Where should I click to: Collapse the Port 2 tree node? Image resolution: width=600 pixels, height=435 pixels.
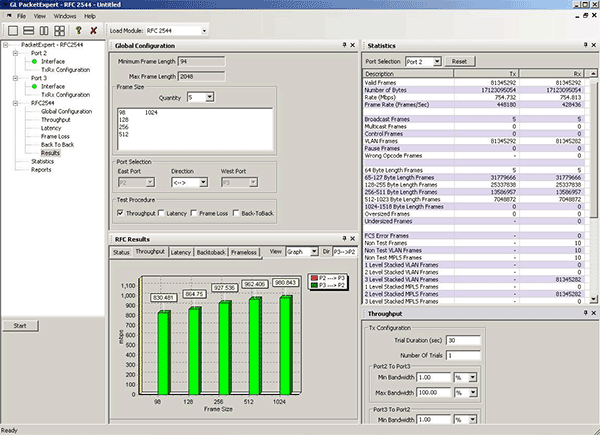tap(15, 53)
